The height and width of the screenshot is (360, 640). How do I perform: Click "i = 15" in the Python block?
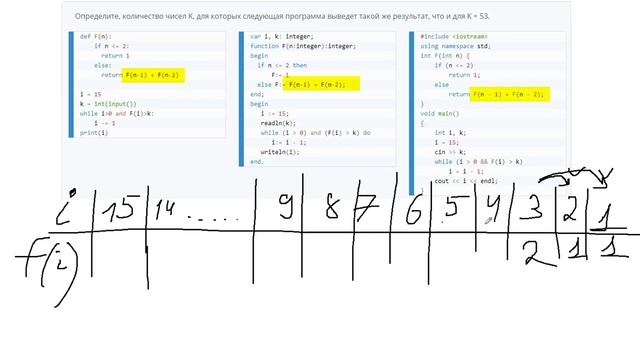90,94
